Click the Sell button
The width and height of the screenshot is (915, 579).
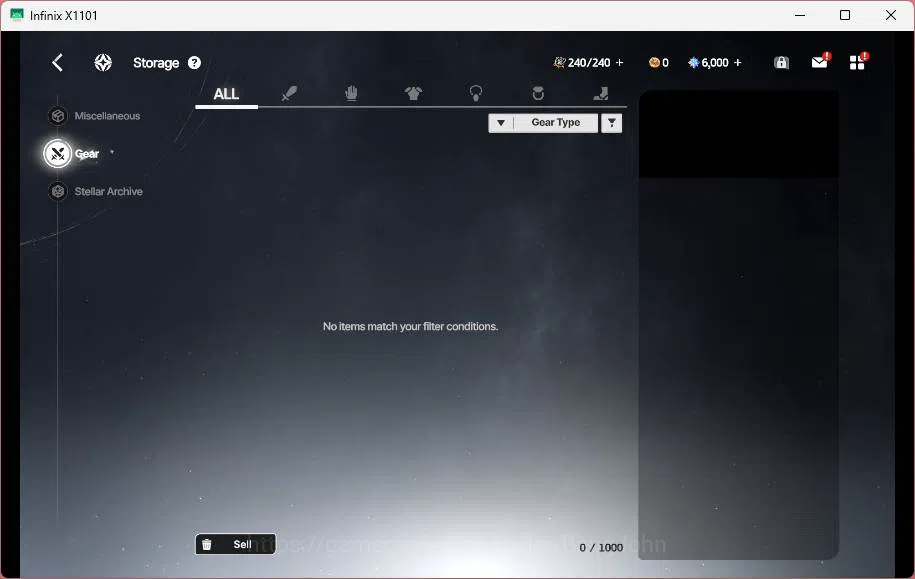point(235,544)
